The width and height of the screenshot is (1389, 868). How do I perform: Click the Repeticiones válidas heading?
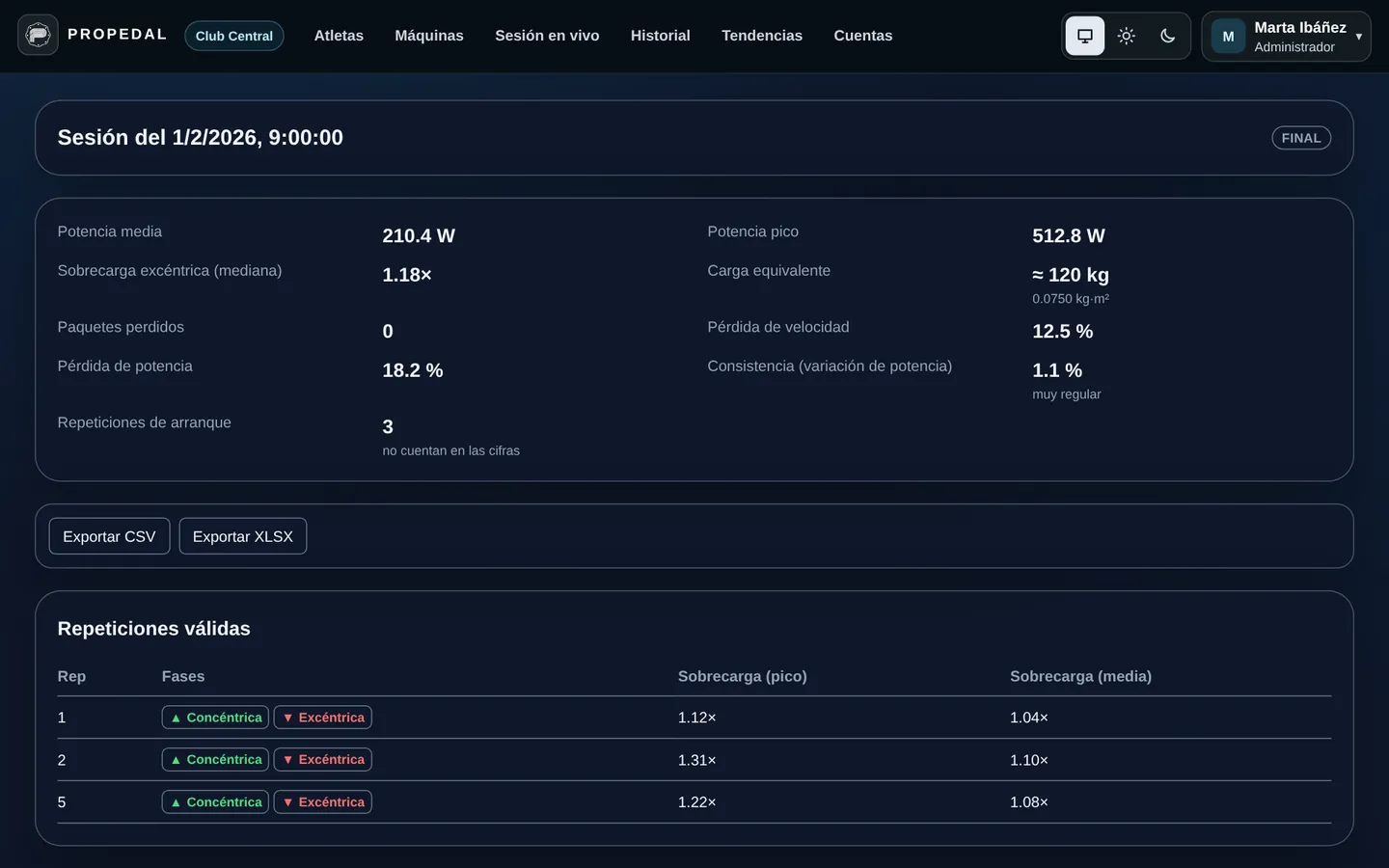click(154, 629)
